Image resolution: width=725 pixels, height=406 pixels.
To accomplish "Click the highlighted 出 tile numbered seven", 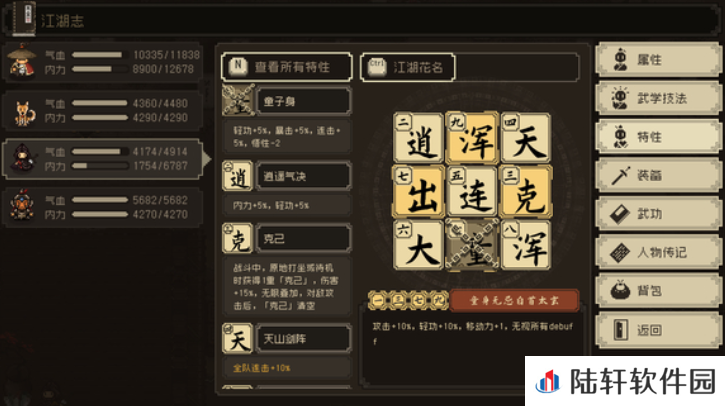I will (x=418, y=191).
